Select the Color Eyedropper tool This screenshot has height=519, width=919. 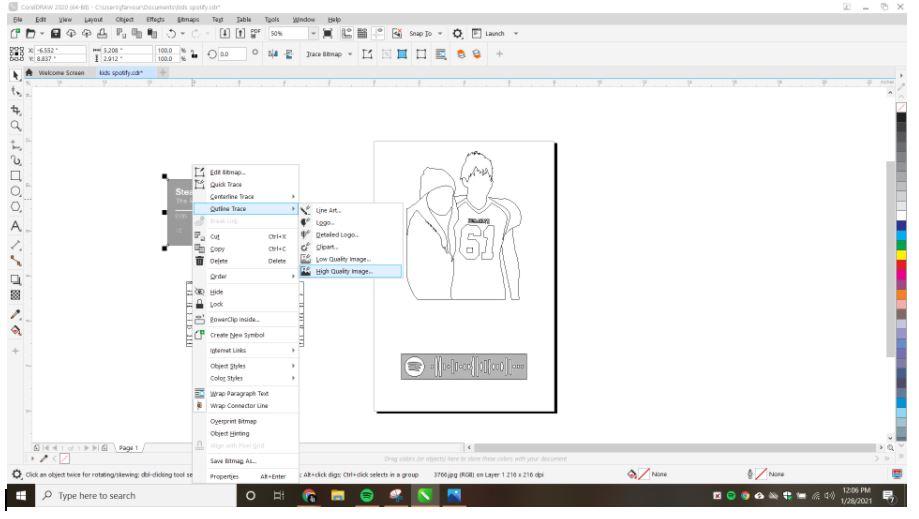point(16,315)
